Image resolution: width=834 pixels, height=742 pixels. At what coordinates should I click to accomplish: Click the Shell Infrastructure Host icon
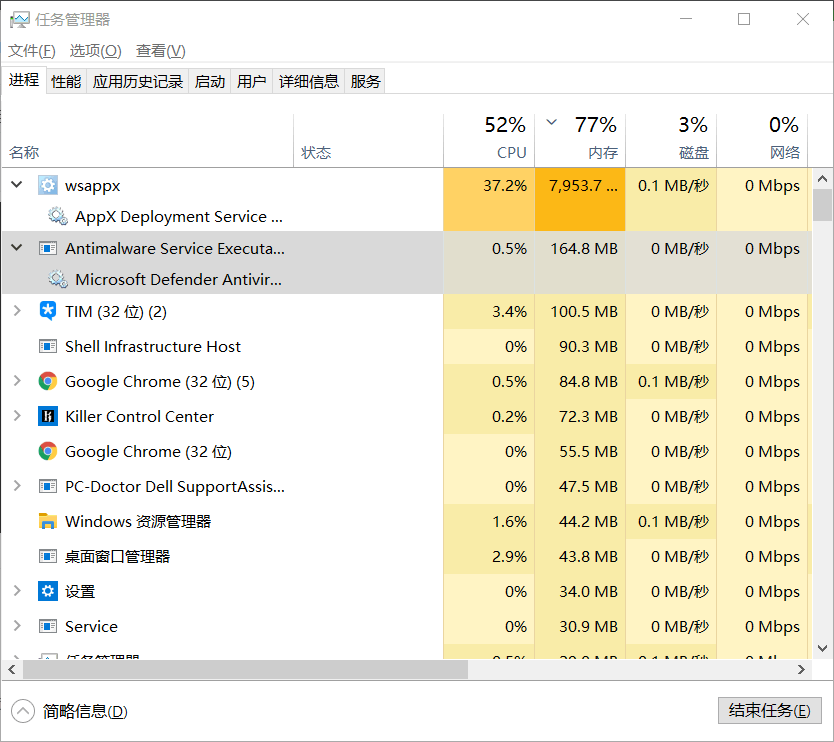(48, 346)
